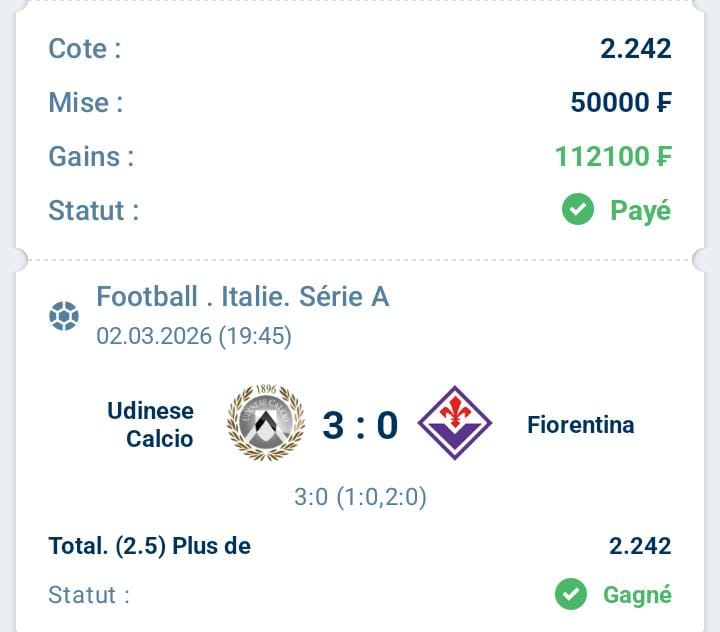720x632 pixels.
Task: Open the Football Italie Série A league link
Action: tap(242, 297)
